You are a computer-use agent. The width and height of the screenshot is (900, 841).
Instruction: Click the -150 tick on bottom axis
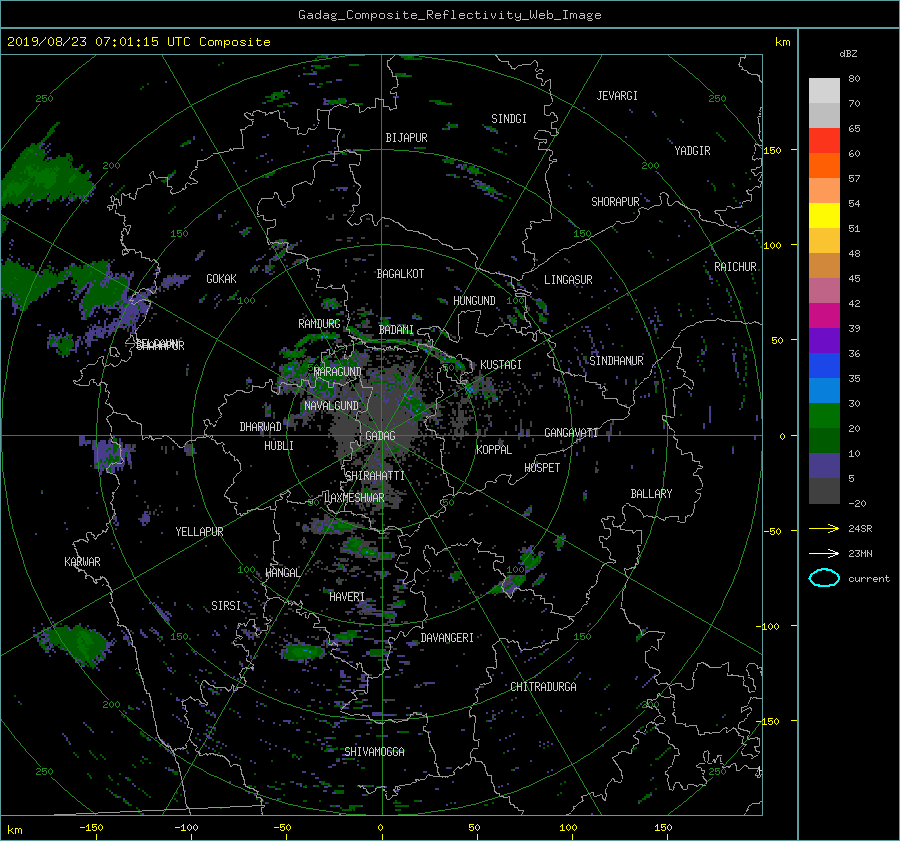(x=91, y=828)
